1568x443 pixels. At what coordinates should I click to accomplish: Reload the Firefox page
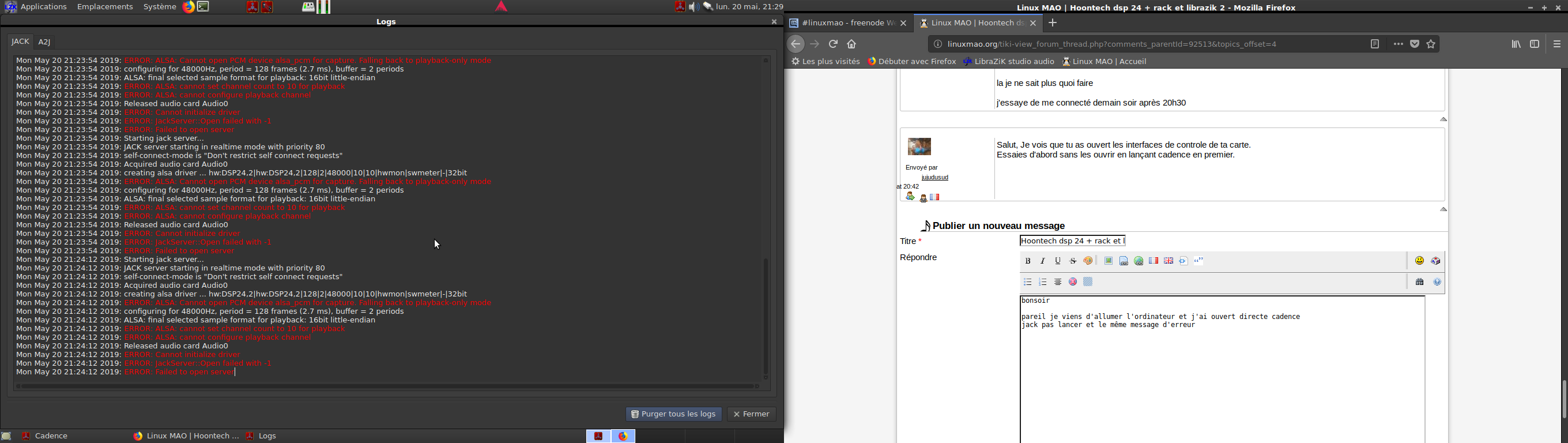pyautogui.click(x=834, y=44)
